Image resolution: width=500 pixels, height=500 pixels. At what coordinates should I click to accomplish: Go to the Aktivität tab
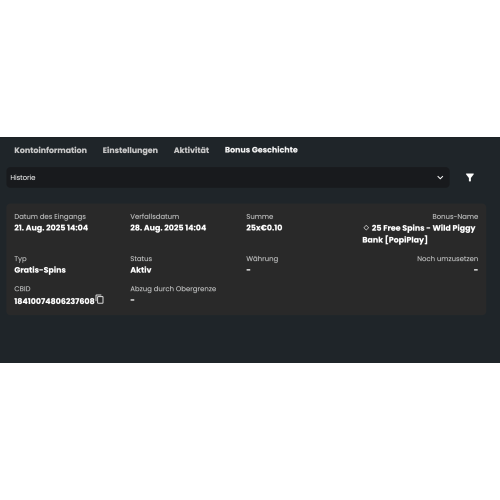(191, 150)
